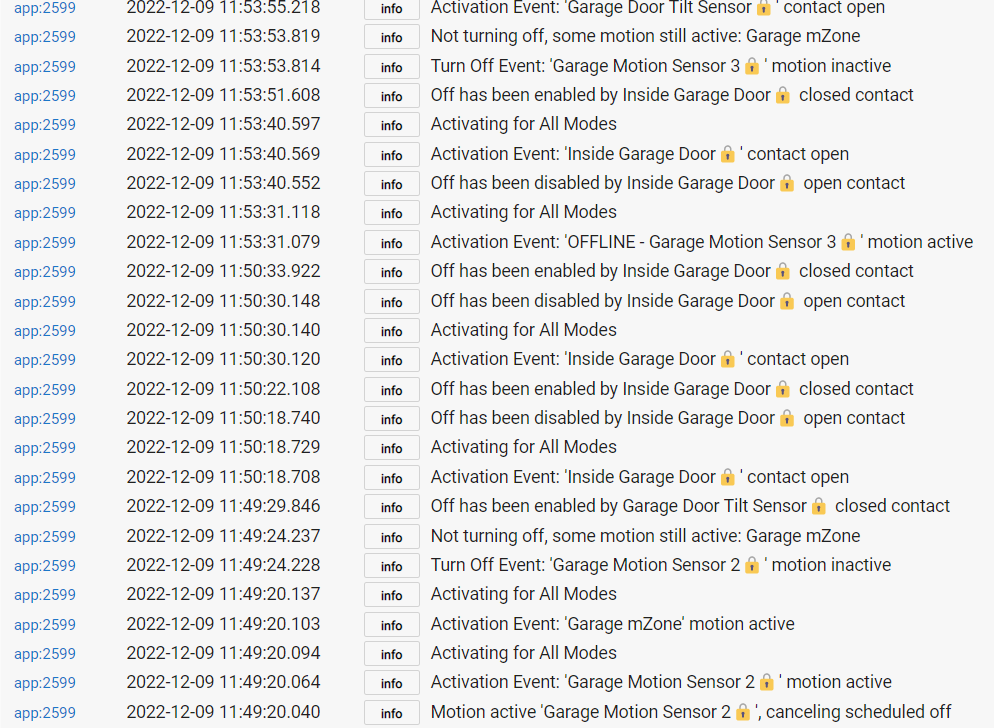
Task: Click lock icon in Turn Off Event 'Garage Motion Sensor 2'
Action: tap(752, 565)
